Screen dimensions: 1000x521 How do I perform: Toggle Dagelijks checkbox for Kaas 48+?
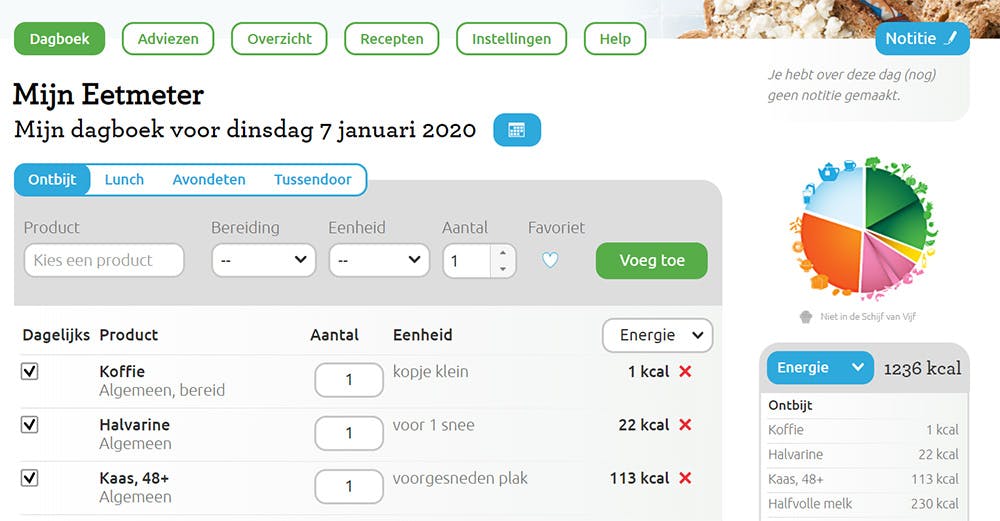[x=30, y=478]
